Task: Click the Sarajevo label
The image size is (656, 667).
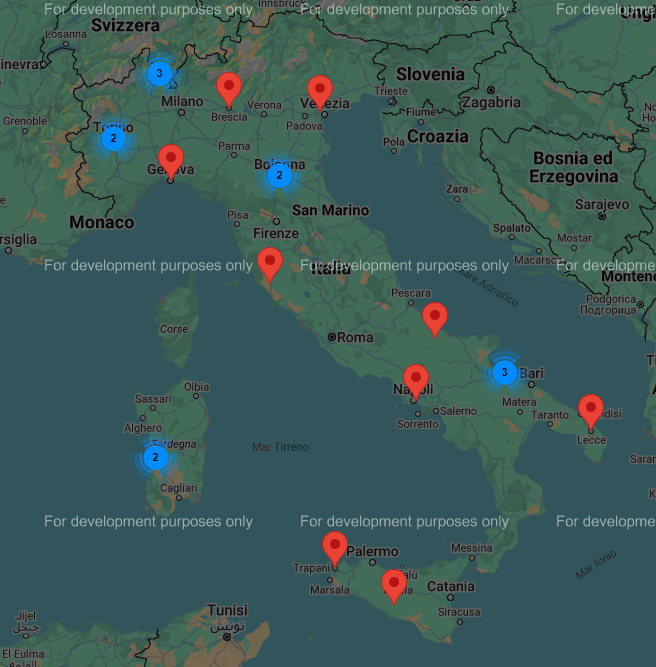Action: [x=602, y=205]
